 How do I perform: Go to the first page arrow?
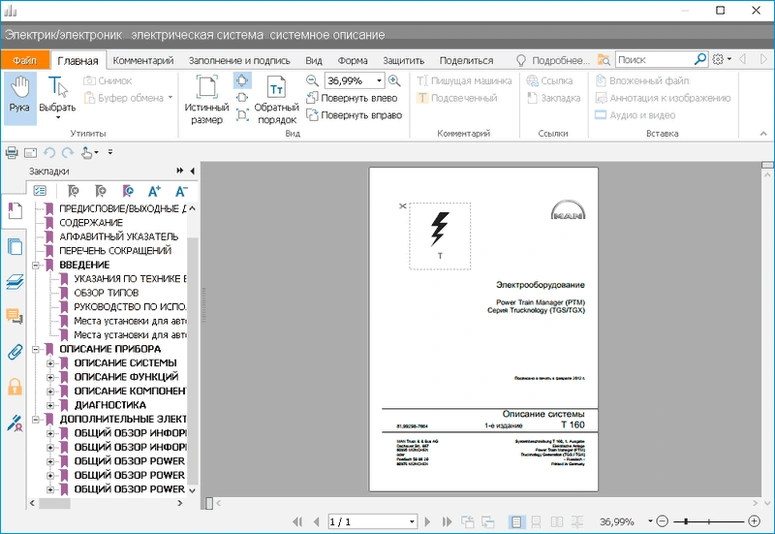297,521
